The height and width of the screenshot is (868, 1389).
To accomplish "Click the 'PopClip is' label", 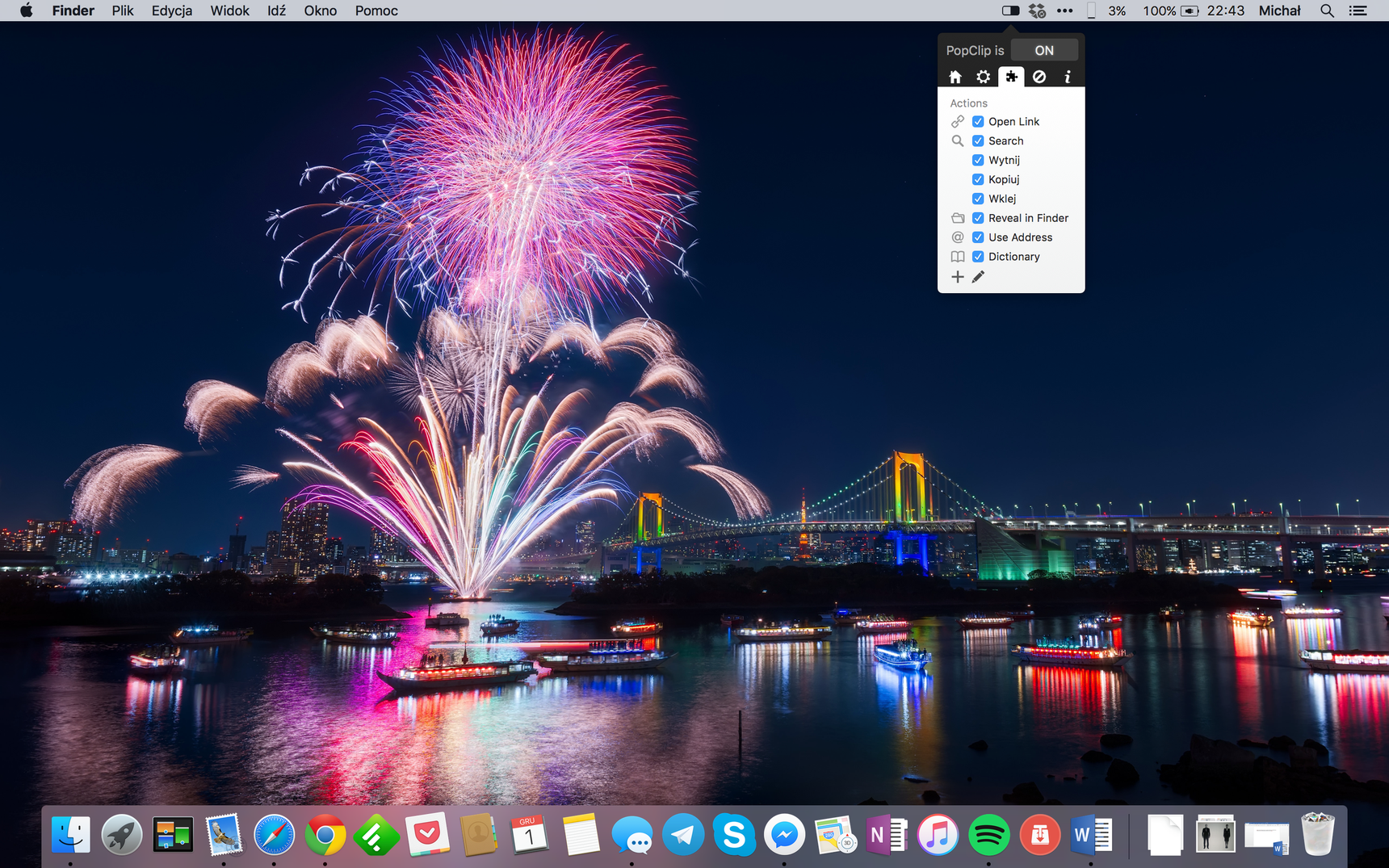I will [x=975, y=50].
